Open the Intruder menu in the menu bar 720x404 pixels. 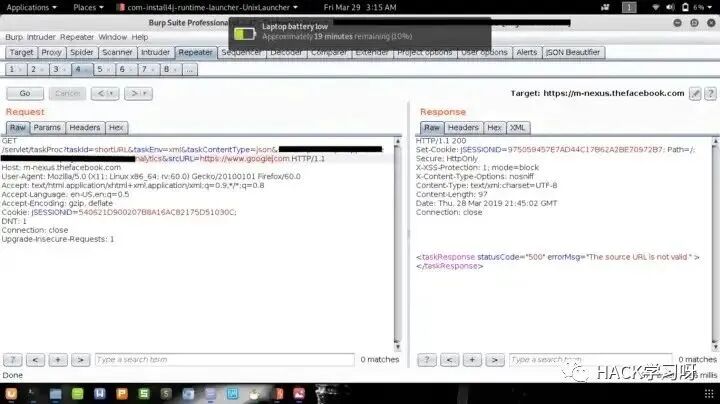tap(41, 37)
